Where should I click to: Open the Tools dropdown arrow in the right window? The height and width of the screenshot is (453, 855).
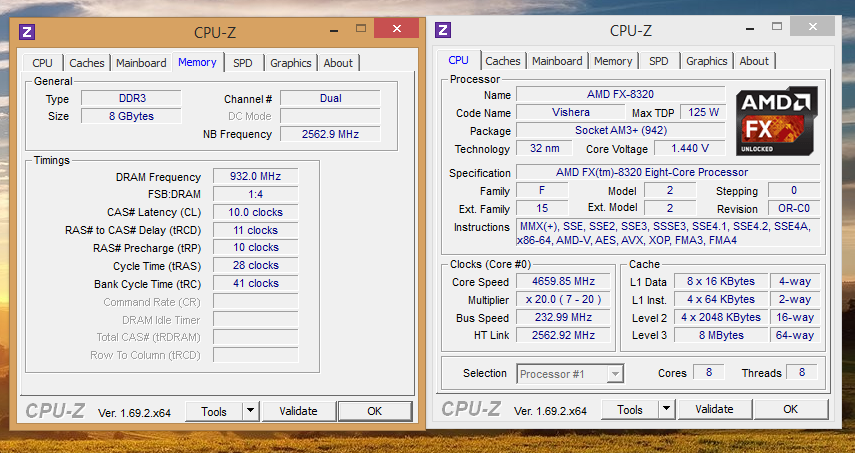point(666,409)
